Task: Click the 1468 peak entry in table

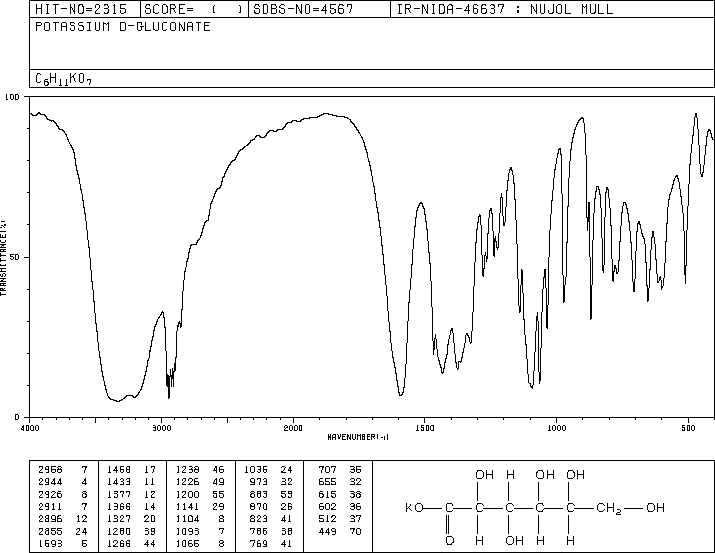Action: (132, 470)
